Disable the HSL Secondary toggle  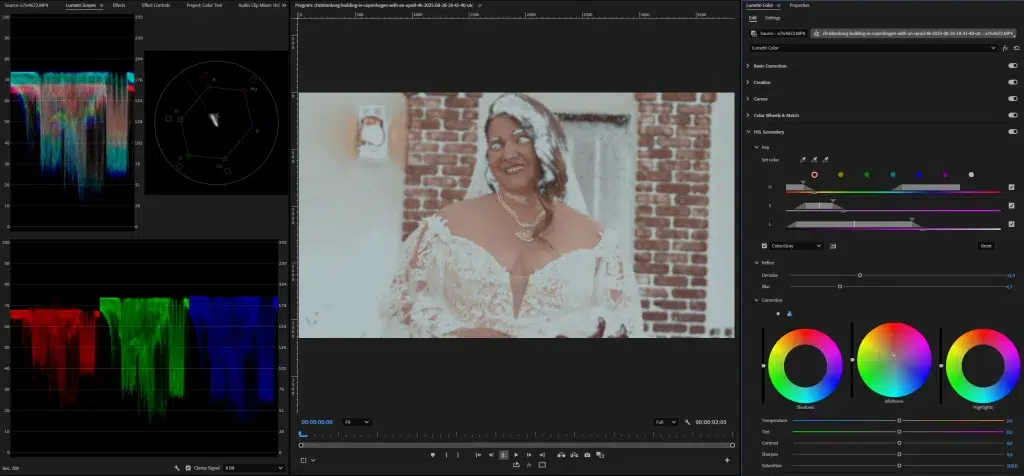pos(1012,131)
